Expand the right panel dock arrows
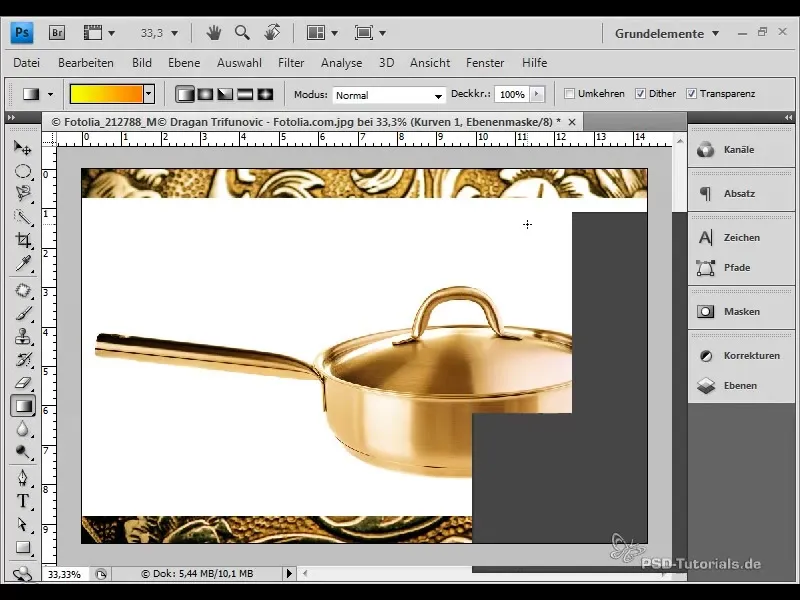This screenshot has height=600, width=800. click(788, 118)
